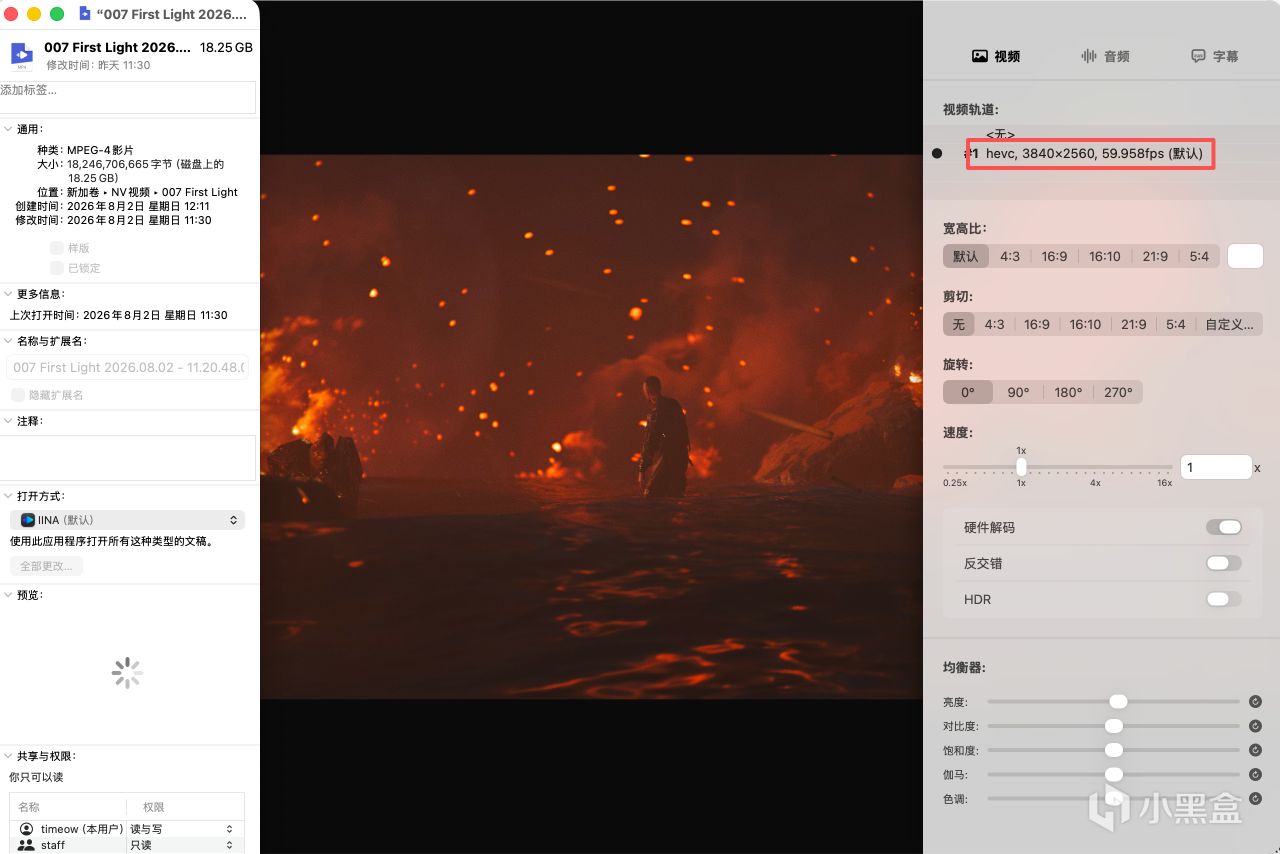Switch to the 音频 tab

point(1105,56)
